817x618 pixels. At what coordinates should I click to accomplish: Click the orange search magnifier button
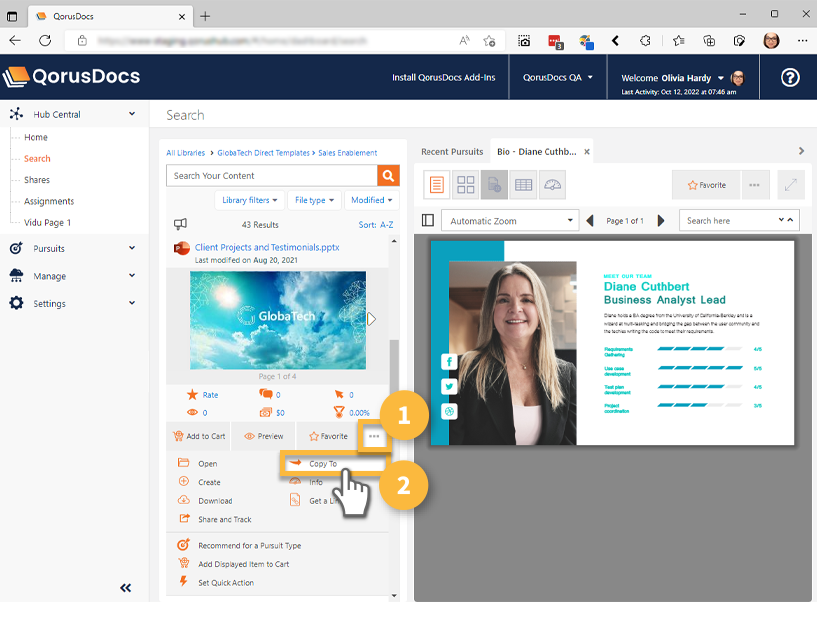pos(388,176)
